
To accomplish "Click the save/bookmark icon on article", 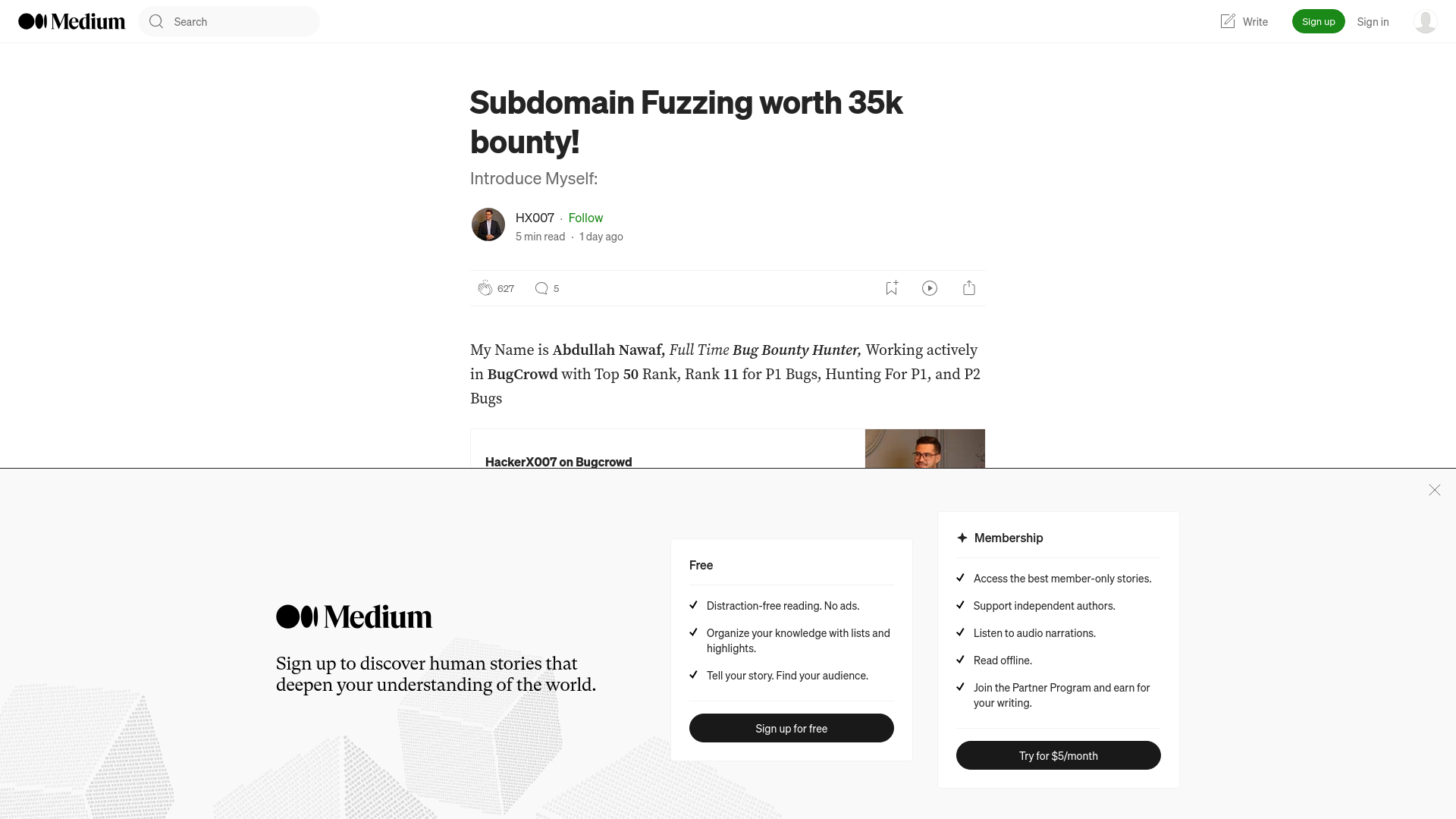I will tap(891, 288).
